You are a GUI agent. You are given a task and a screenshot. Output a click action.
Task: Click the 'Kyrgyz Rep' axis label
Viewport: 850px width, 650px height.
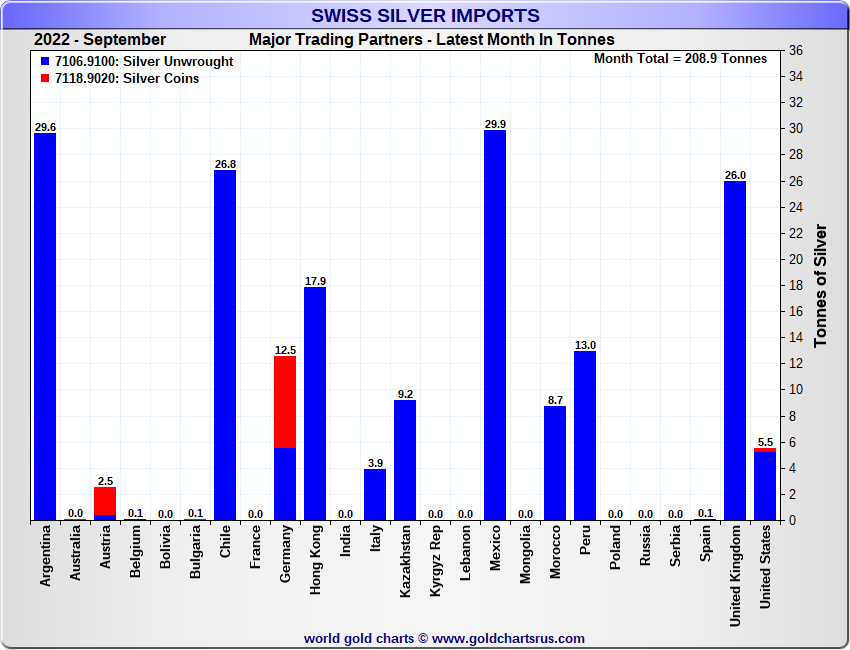point(435,561)
